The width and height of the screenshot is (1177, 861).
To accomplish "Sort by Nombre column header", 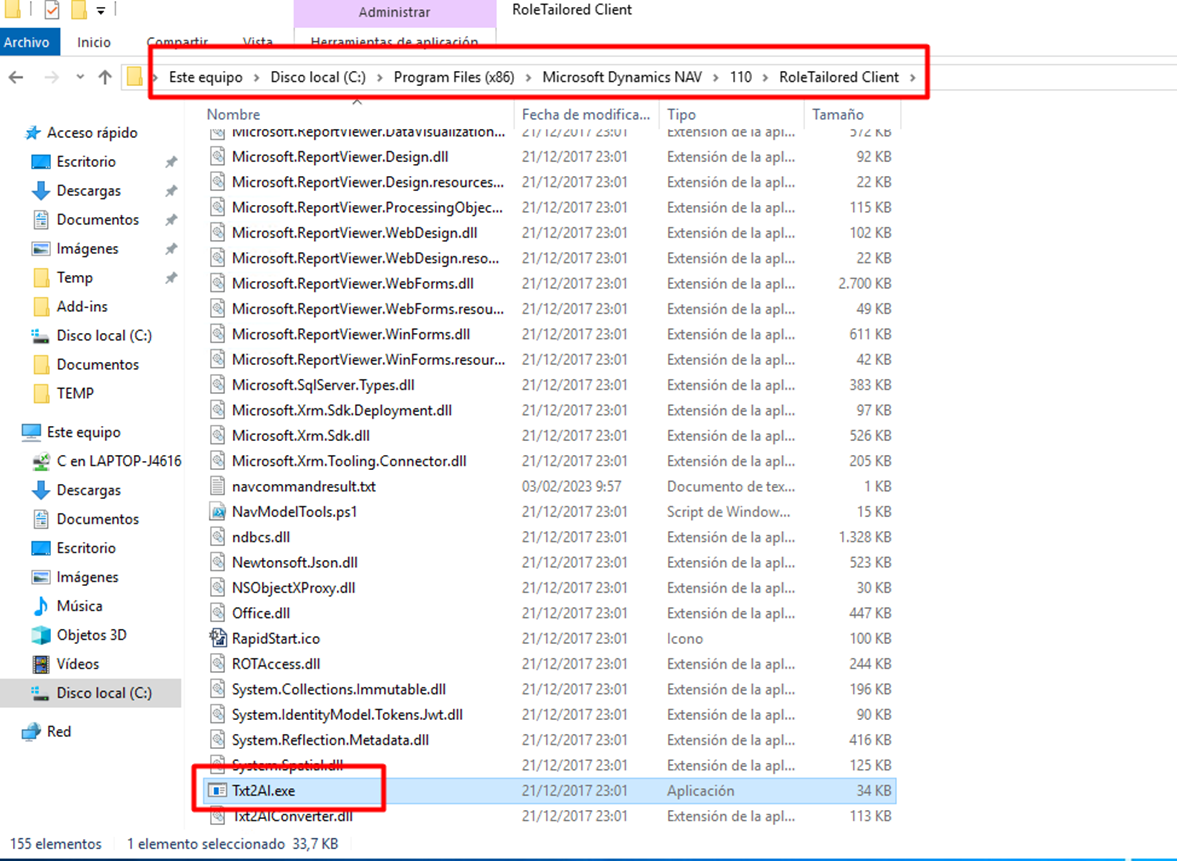I will 233,114.
